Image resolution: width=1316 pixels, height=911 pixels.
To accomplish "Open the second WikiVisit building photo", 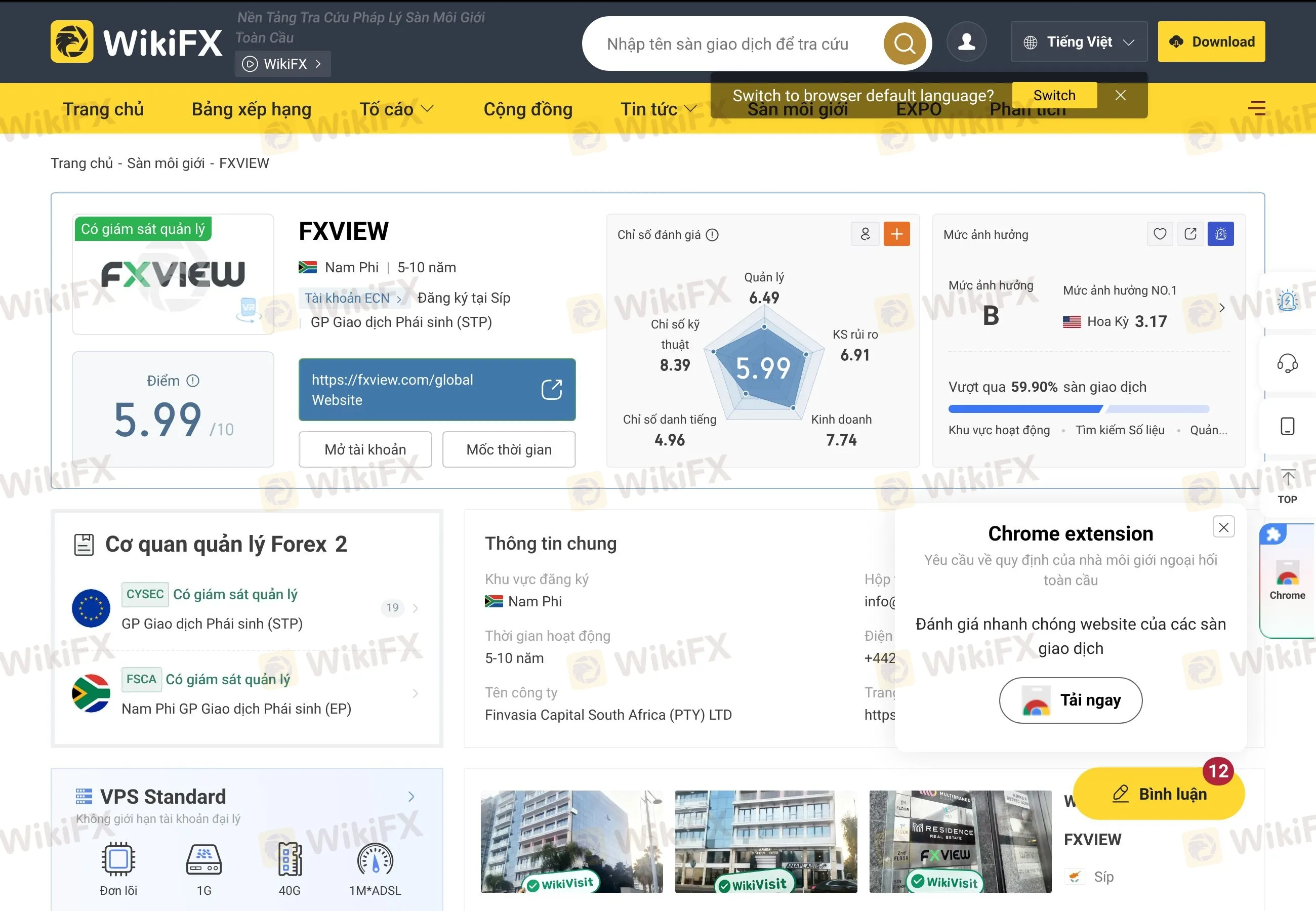I will (x=766, y=841).
